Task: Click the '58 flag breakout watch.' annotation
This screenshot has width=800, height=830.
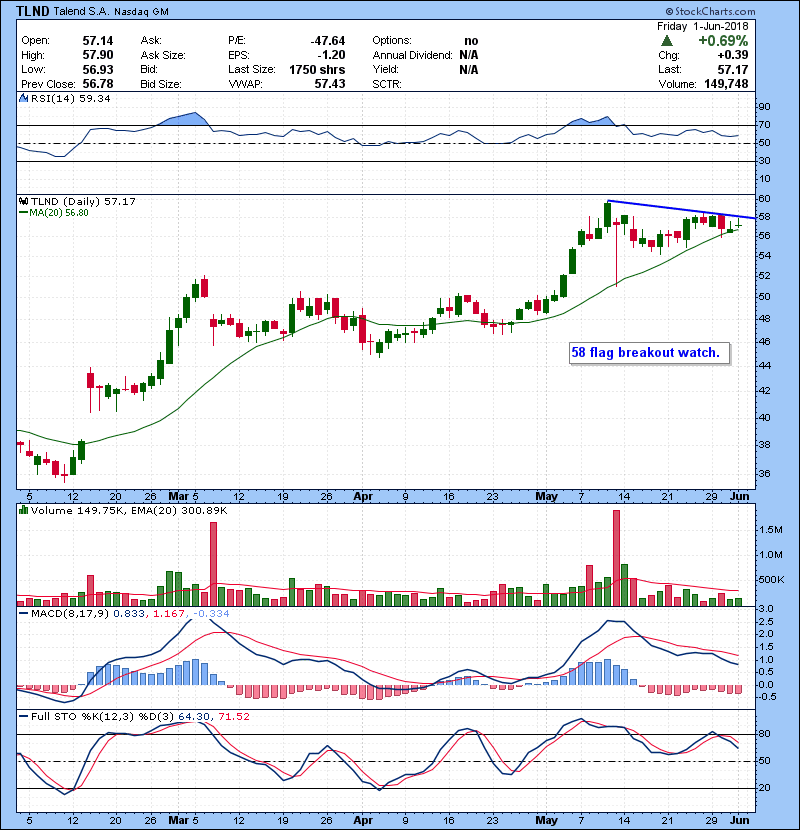Action: click(649, 353)
